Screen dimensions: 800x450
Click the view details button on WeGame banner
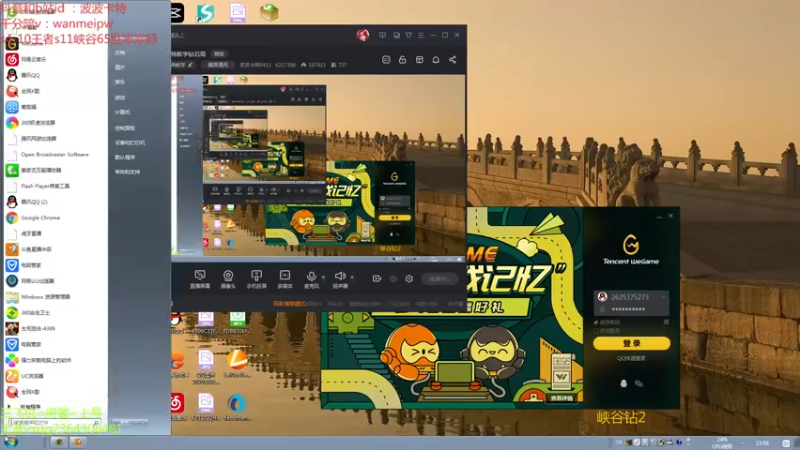point(562,398)
